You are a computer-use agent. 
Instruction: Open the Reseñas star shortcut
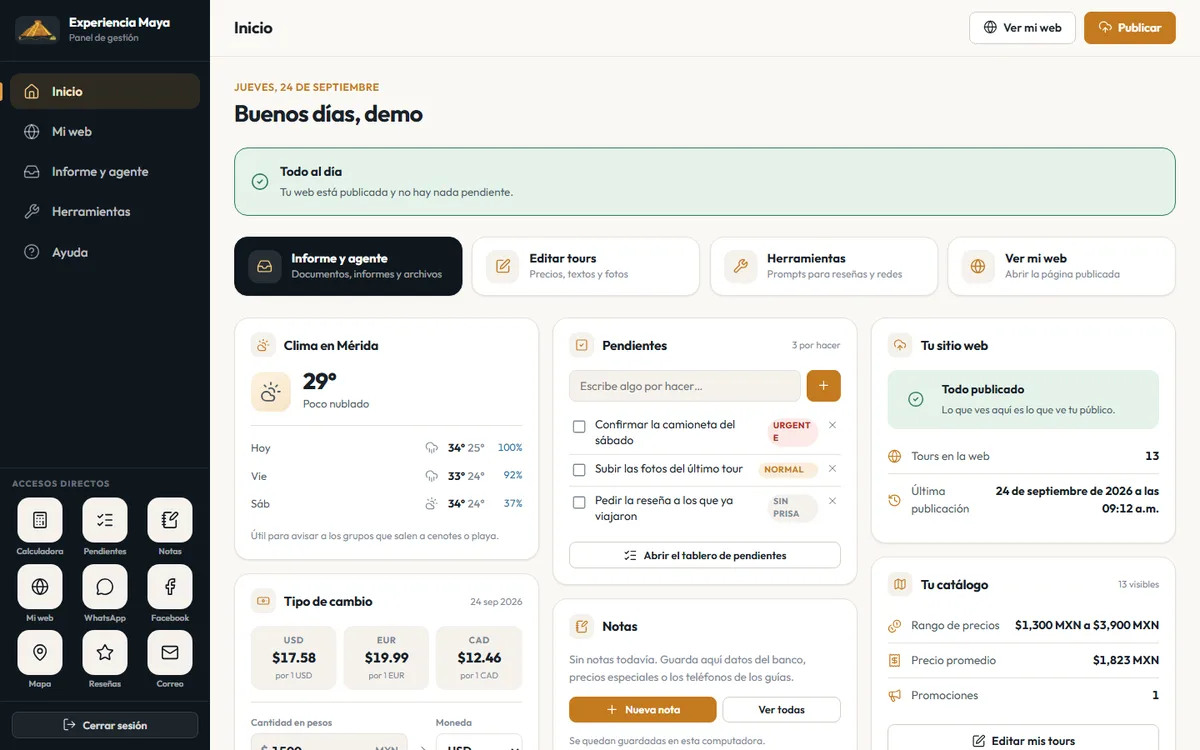[x=105, y=653]
